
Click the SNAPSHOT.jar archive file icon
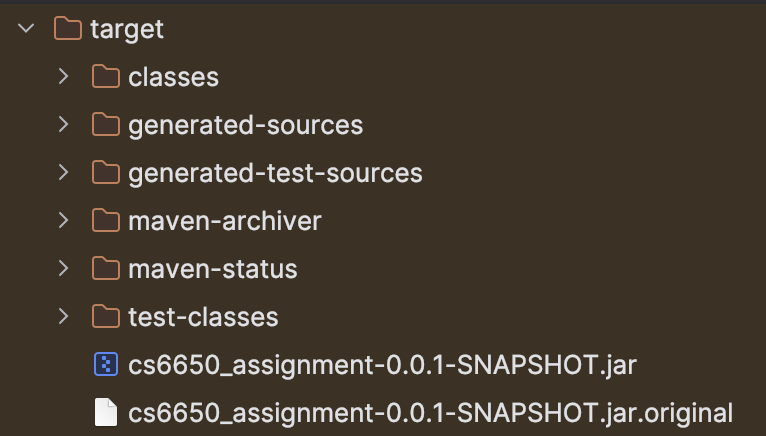click(x=105, y=365)
